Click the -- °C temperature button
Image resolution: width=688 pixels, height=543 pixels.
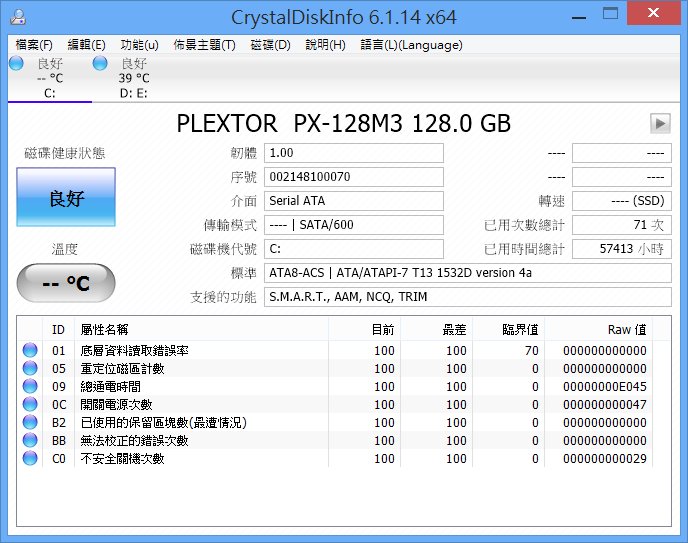[x=66, y=283]
